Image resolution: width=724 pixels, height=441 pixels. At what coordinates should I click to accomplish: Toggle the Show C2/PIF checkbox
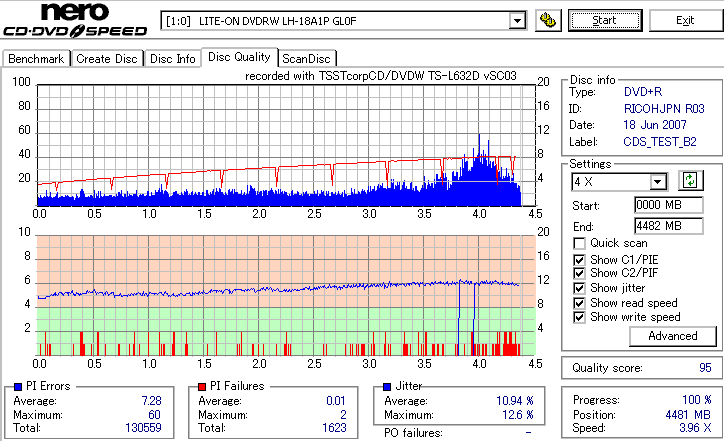[579, 273]
